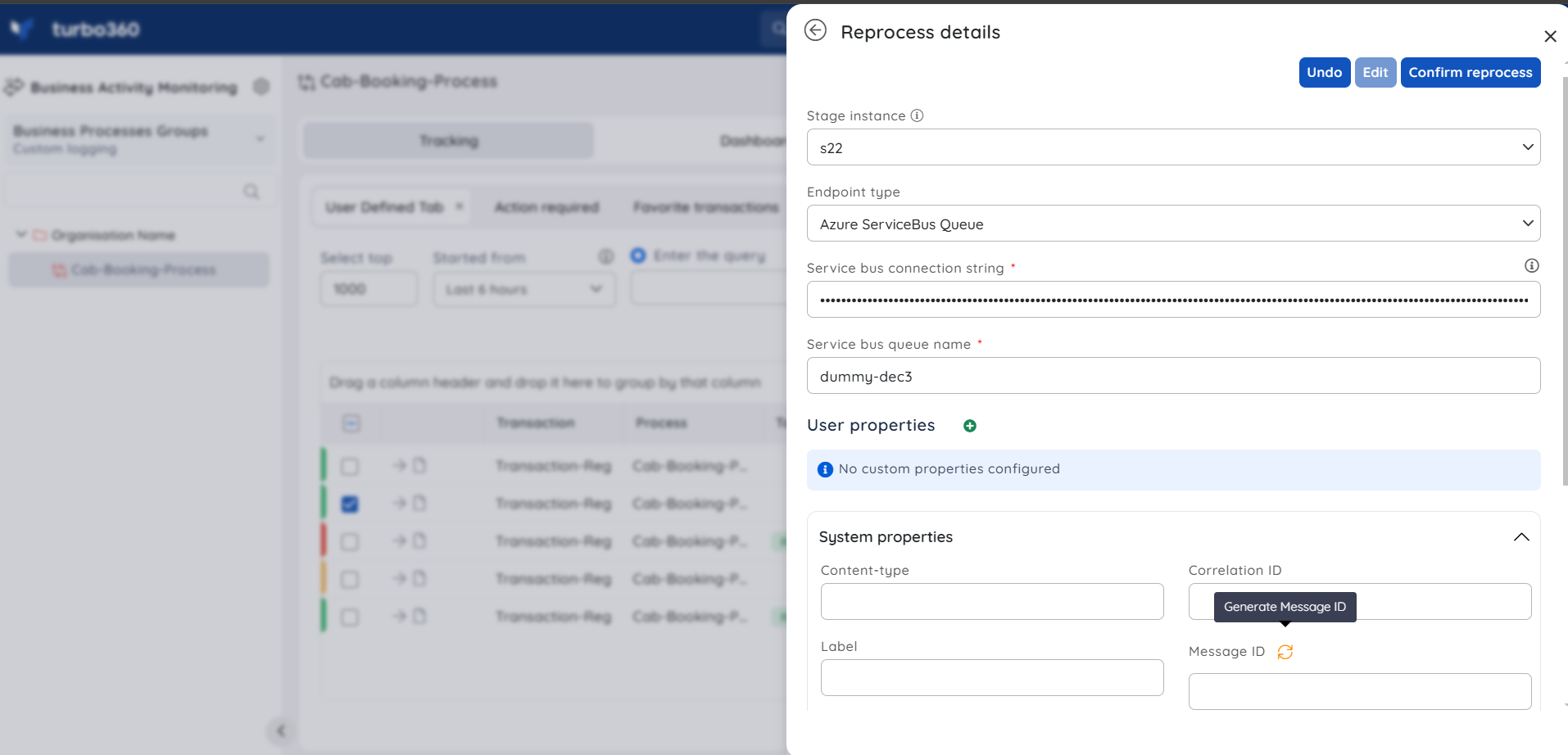
Task: Open the User Defined Tab
Action: click(x=384, y=207)
